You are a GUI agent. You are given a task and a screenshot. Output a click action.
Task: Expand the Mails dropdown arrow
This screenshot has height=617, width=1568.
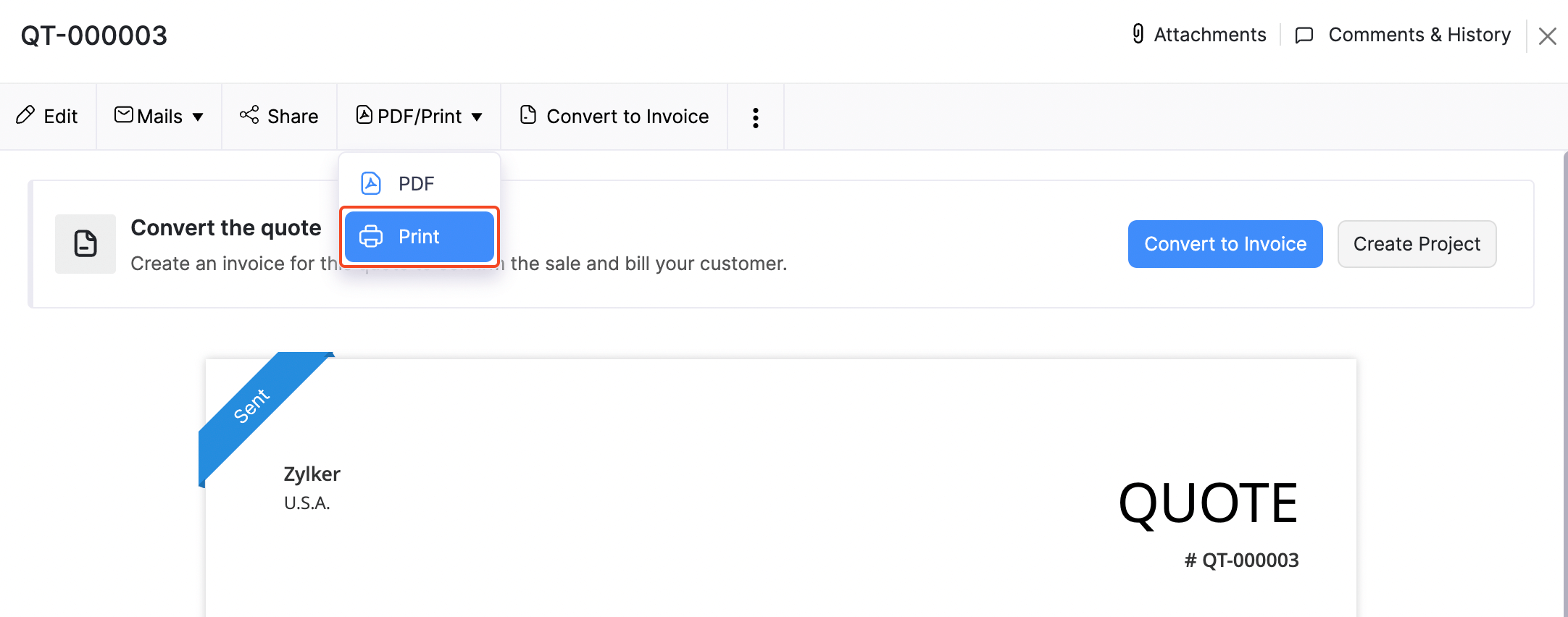pyautogui.click(x=198, y=117)
